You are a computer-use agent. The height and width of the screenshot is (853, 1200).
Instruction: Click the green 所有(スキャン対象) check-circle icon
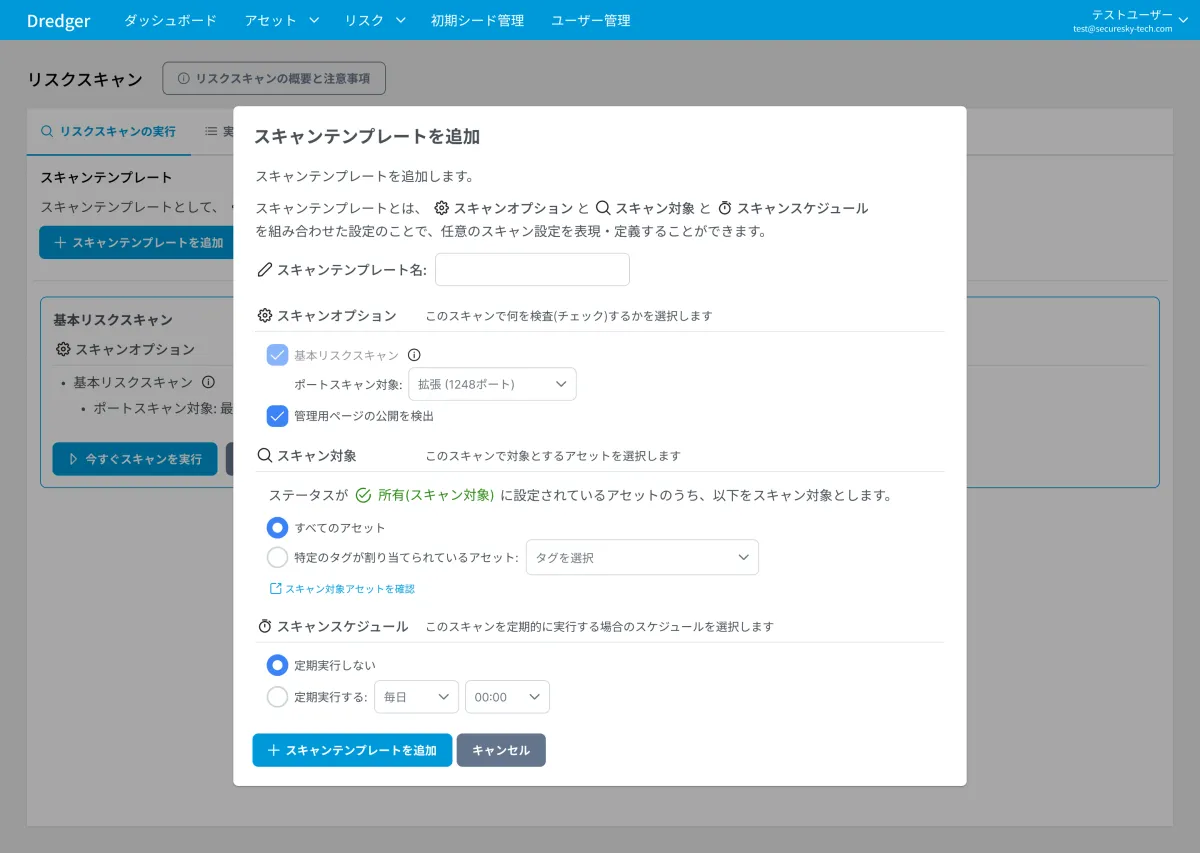(x=364, y=495)
